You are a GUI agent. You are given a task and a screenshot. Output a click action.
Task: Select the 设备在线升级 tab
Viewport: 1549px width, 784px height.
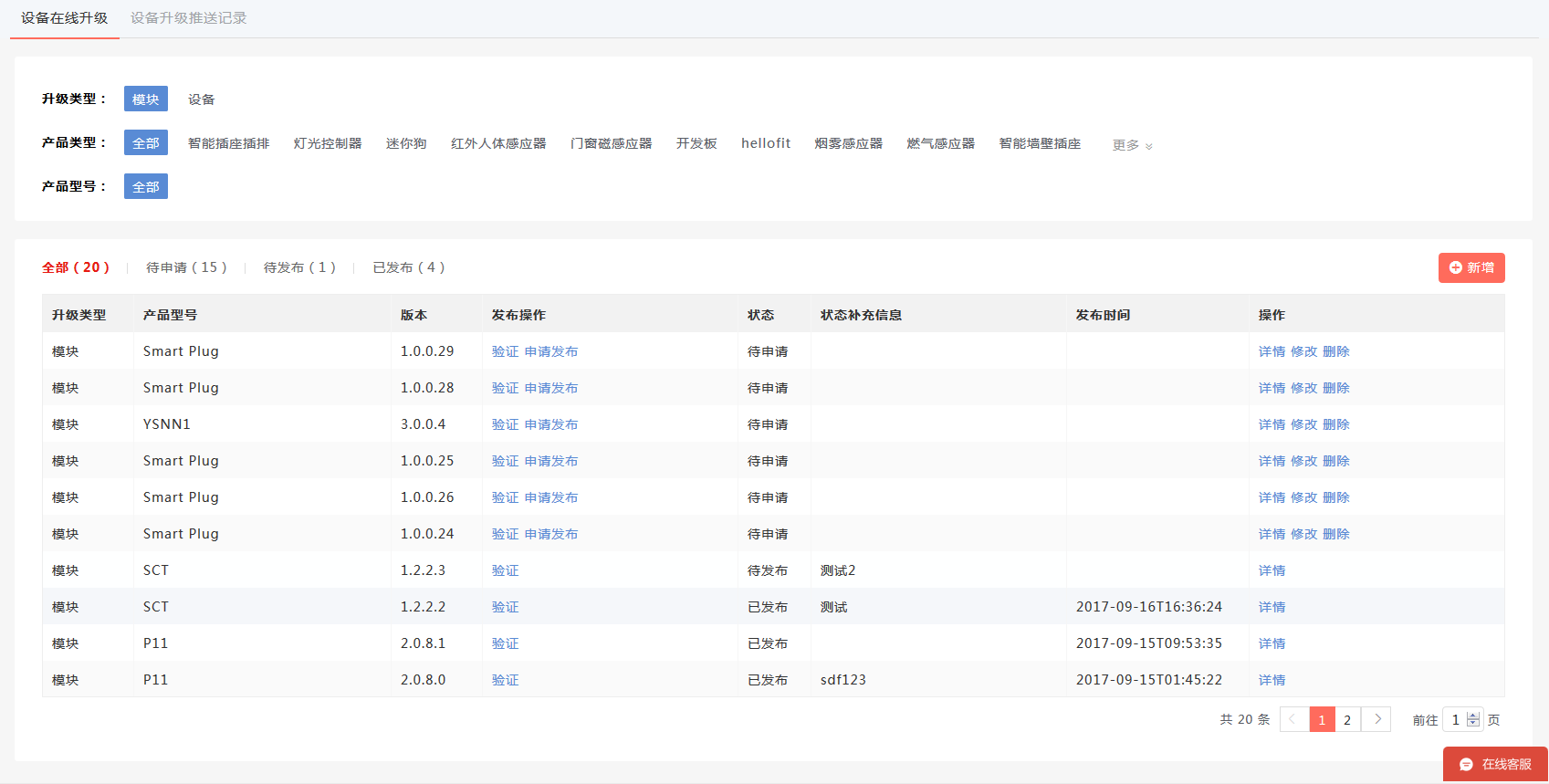click(x=65, y=18)
